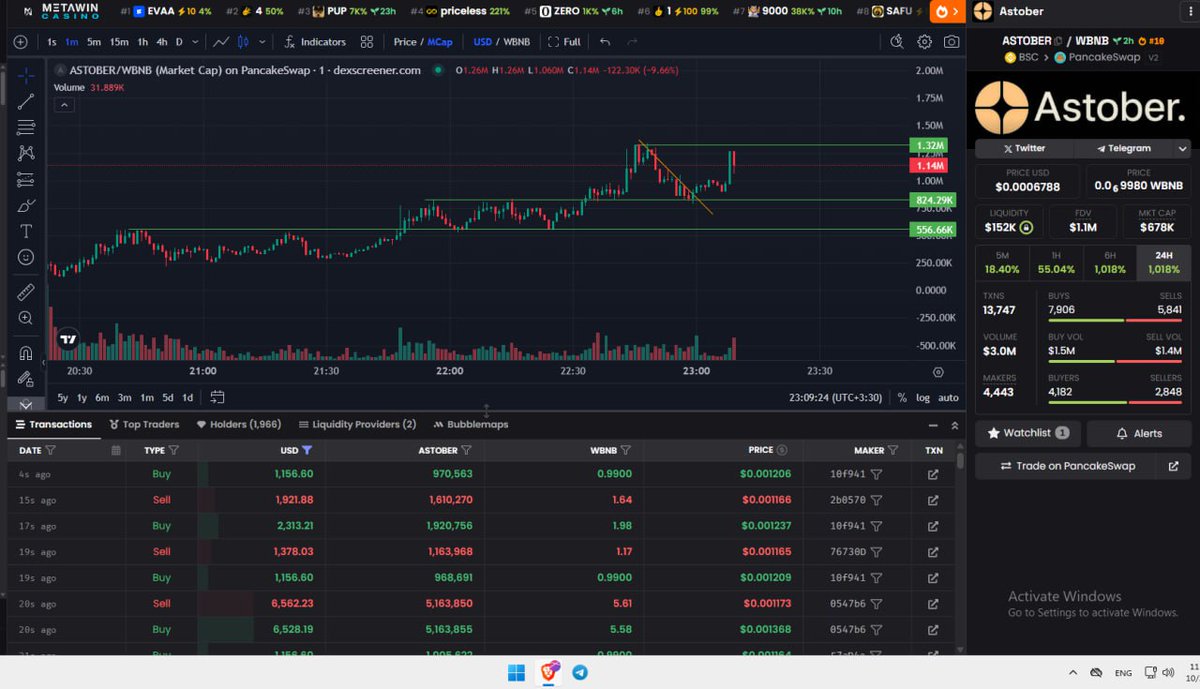This screenshot has width=1200, height=689.
Task: Add Astober to Watchlist
Action: pyautogui.click(x=1028, y=433)
